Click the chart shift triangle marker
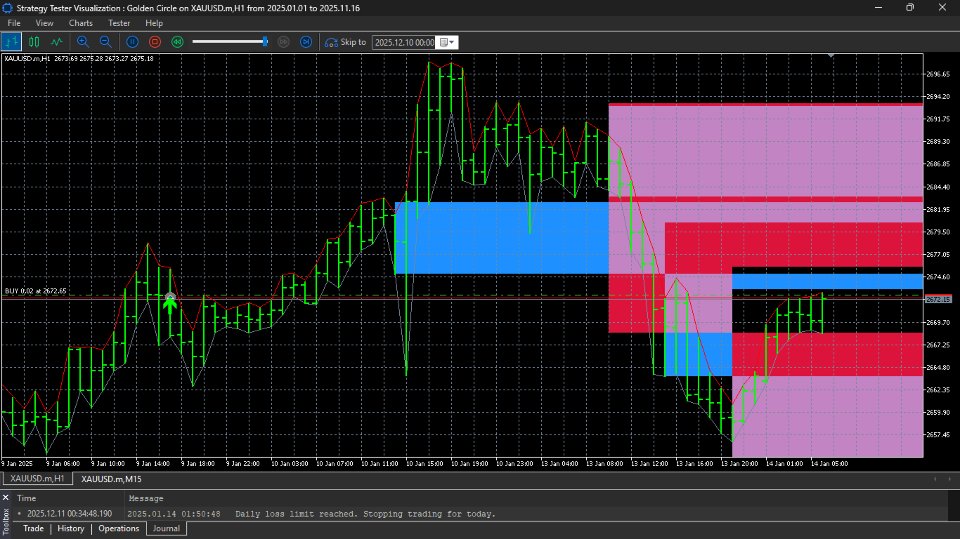 point(831,56)
